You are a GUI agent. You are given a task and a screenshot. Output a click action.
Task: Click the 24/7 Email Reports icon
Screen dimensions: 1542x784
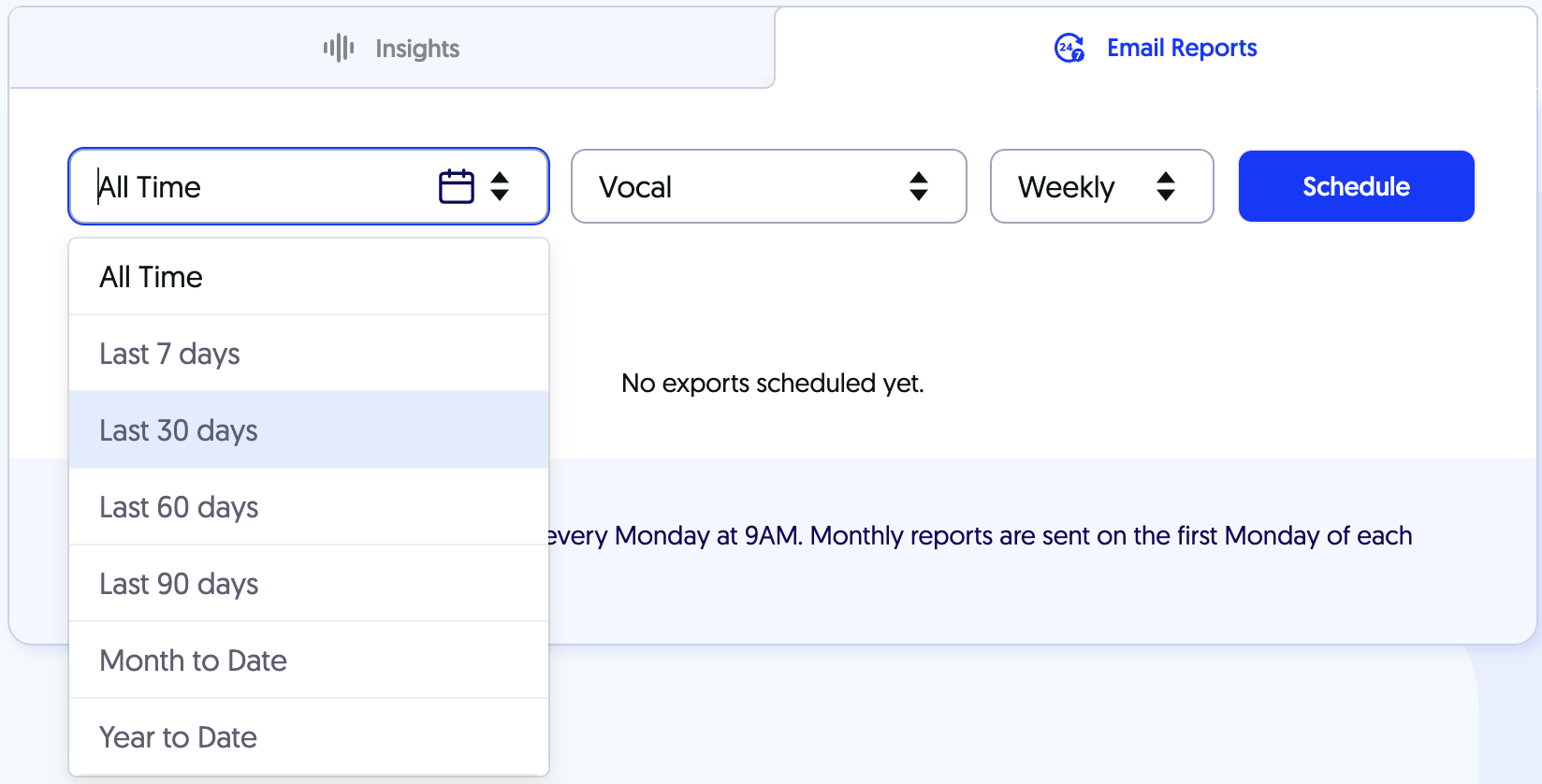point(1069,48)
